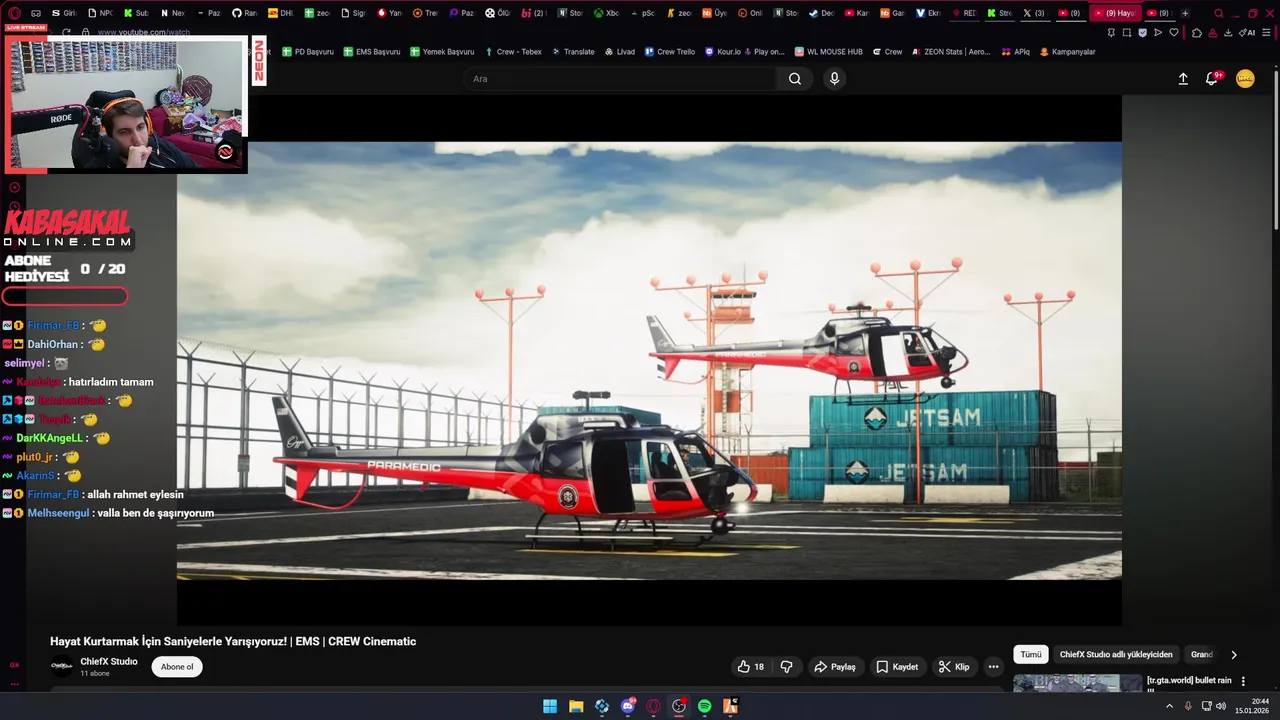Open Spotify from the taskbar

(705, 706)
